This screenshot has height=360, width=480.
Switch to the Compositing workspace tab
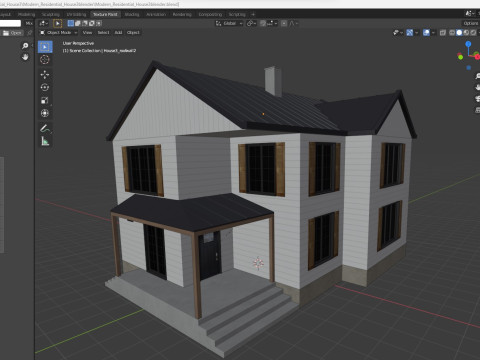210,14
